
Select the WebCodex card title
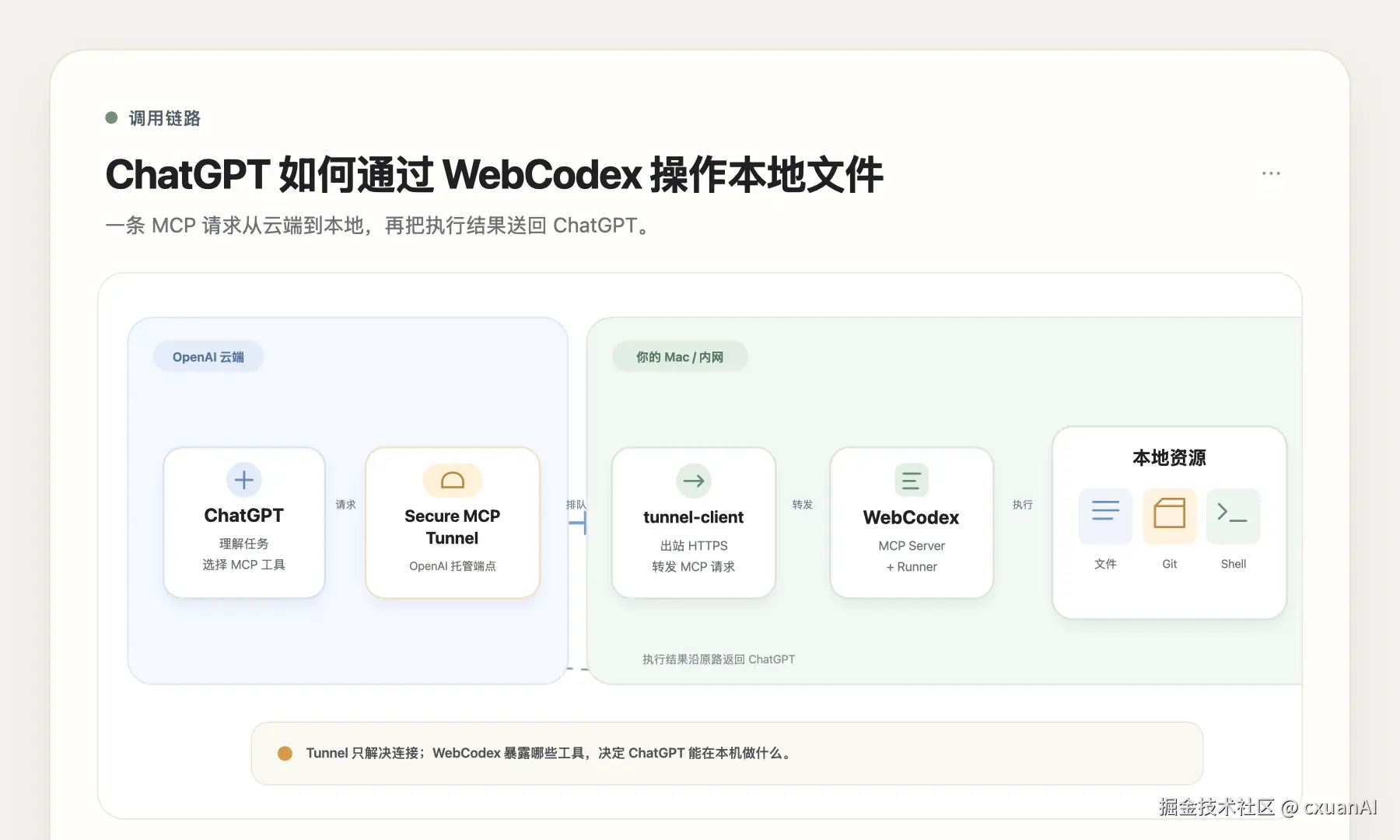(912, 517)
